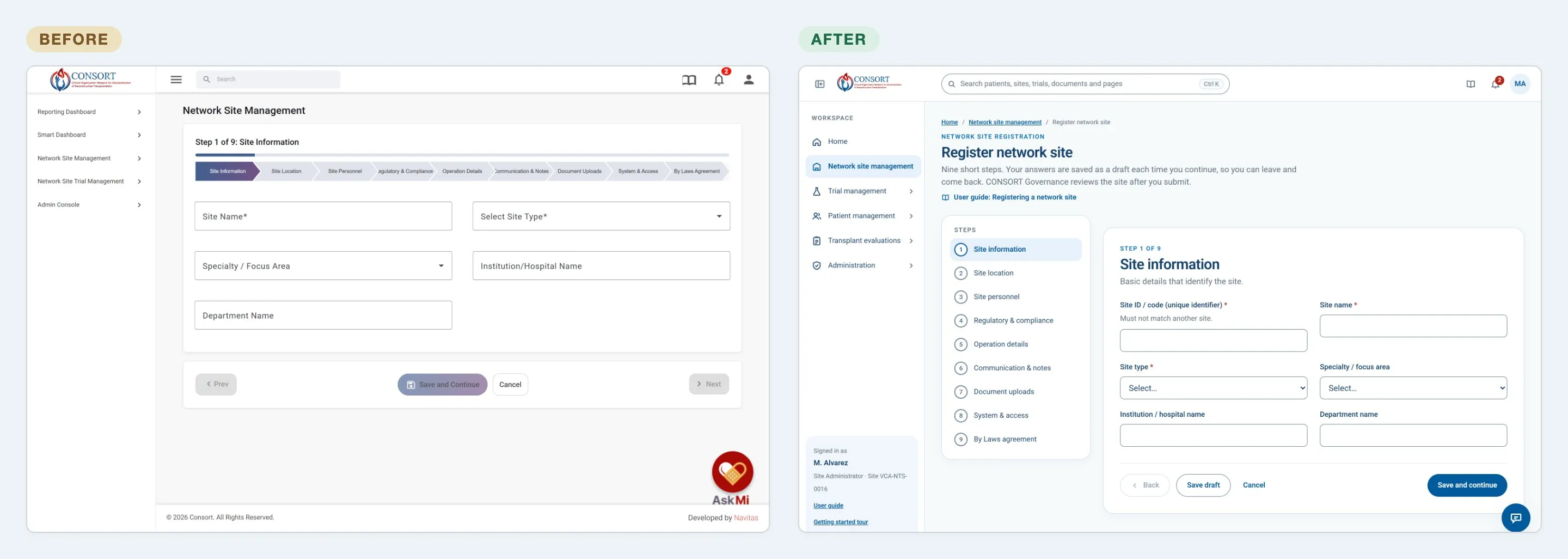The height and width of the screenshot is (559, 1568).
Task: Open notifications bell in After header
Action: [1495, 84]
